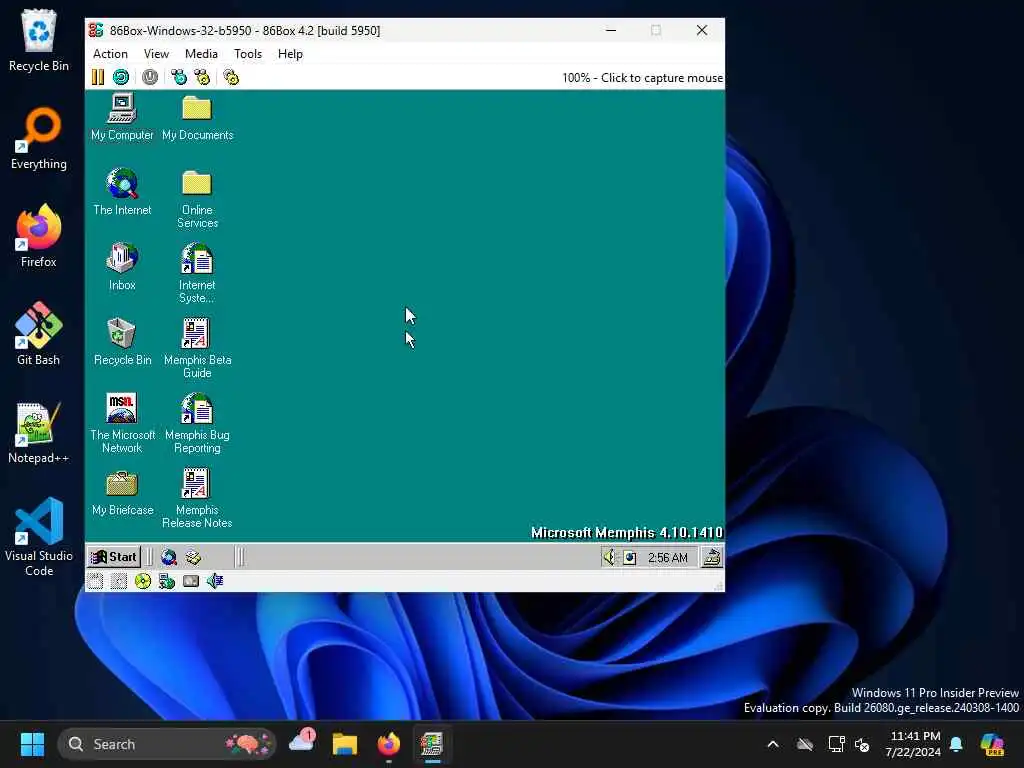Expand the hidden system tray icons
This screenshot has height=768, width=1024.
pos(773,744)
